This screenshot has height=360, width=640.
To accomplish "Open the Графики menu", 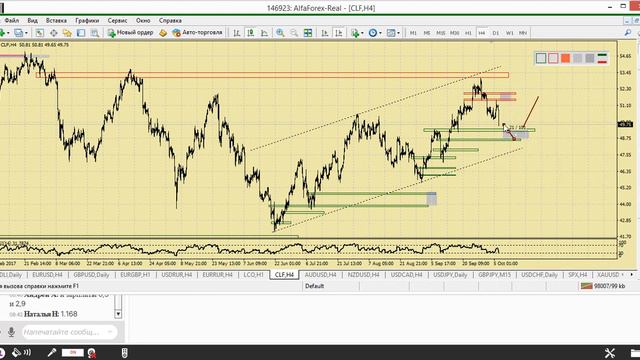I will 87,20.
